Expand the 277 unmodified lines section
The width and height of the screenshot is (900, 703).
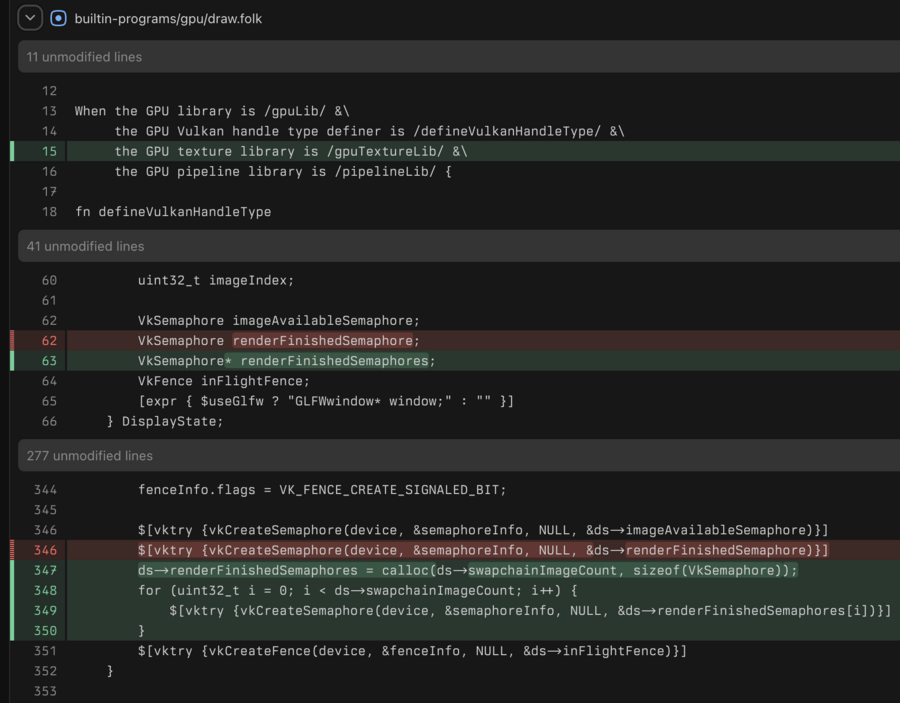(x=459, y=456)
